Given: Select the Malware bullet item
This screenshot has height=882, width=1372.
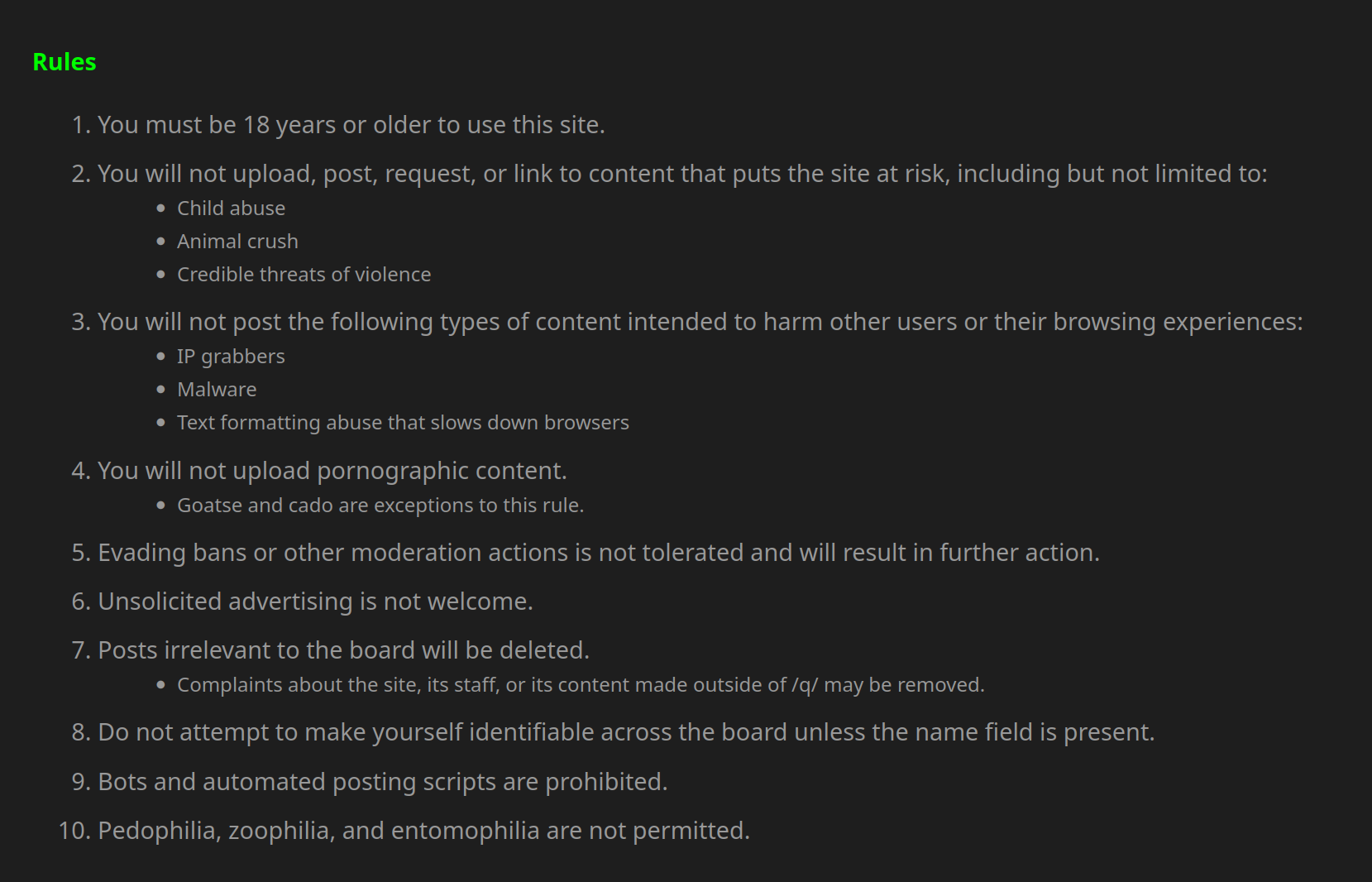Looking at the screenshot, I should pyautogui.click(x=217, y=390).
